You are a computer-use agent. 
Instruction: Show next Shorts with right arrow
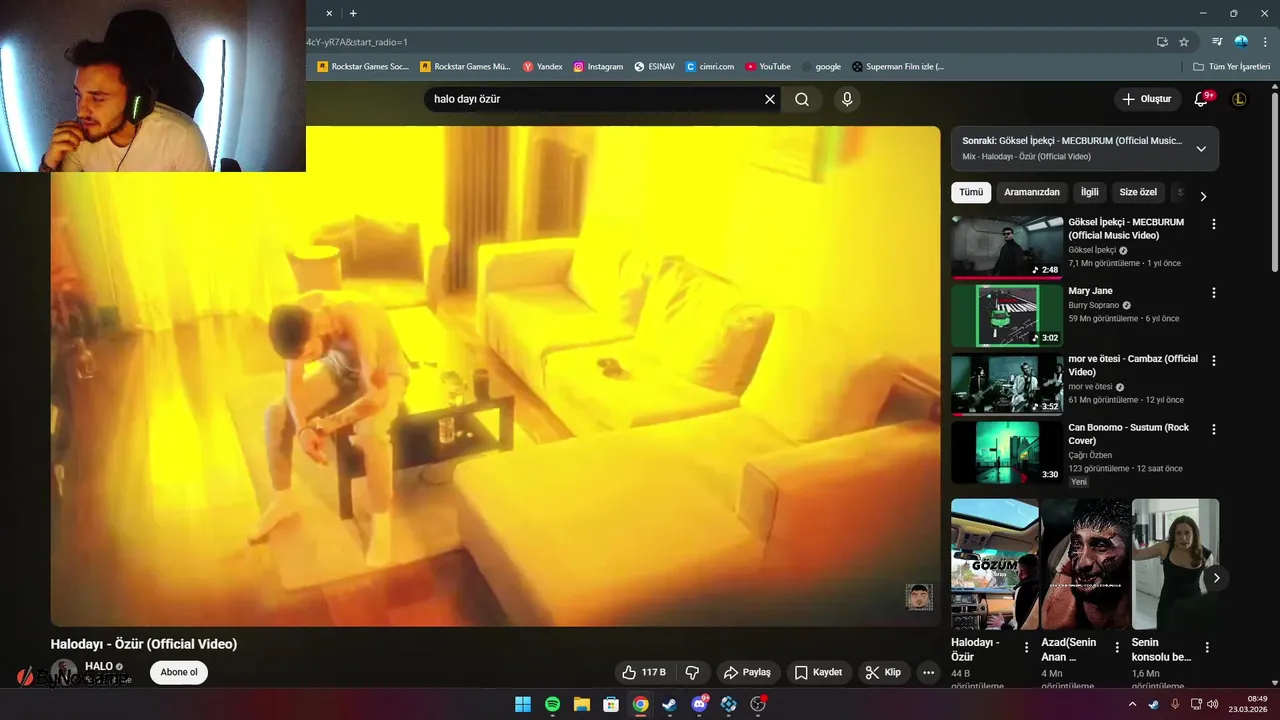point(1216,578)
